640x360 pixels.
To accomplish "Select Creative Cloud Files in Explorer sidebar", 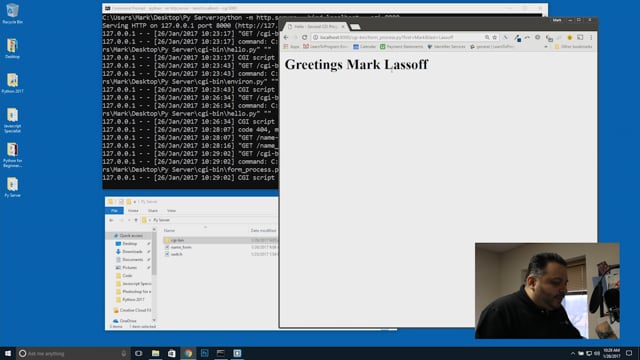I will click(132, 310).
